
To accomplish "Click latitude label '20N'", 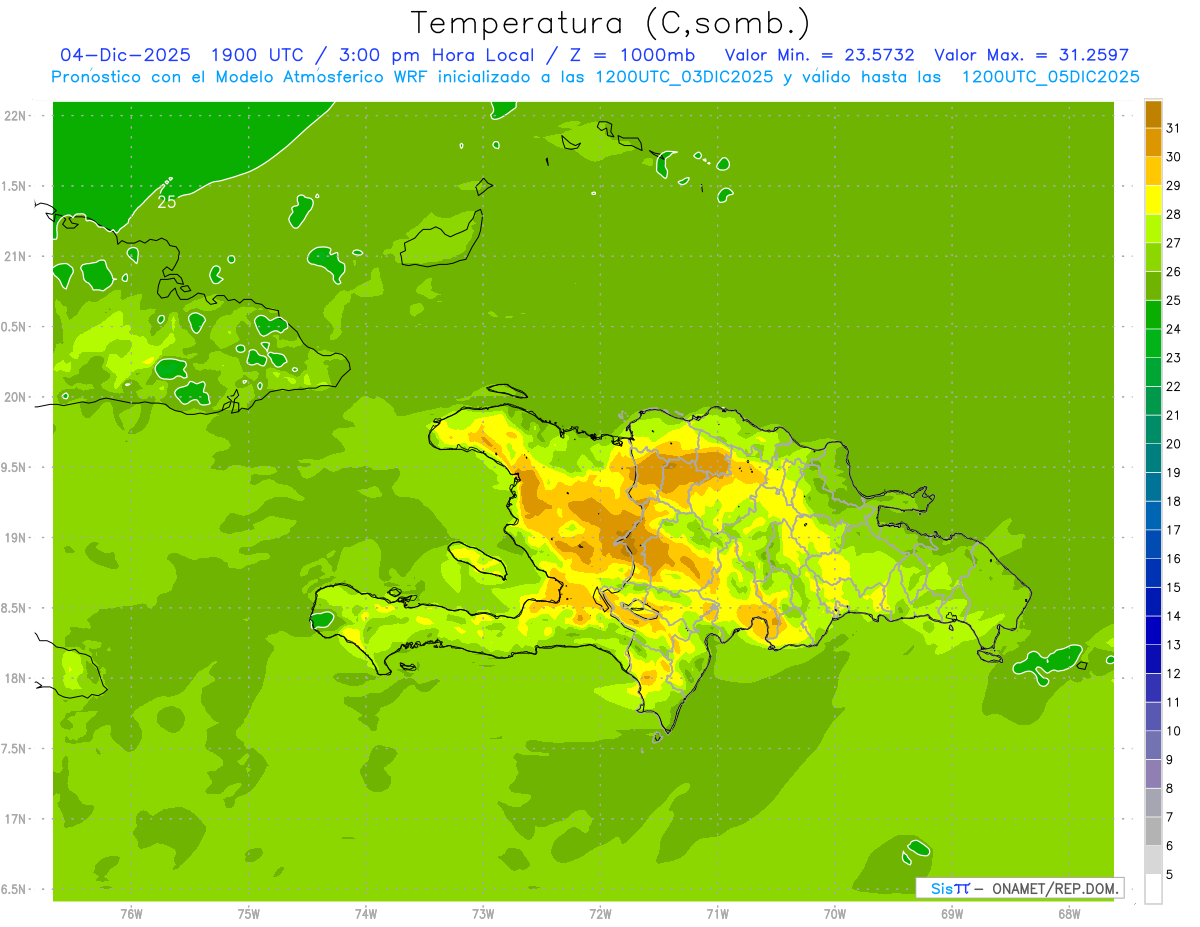I will [15, 397].
